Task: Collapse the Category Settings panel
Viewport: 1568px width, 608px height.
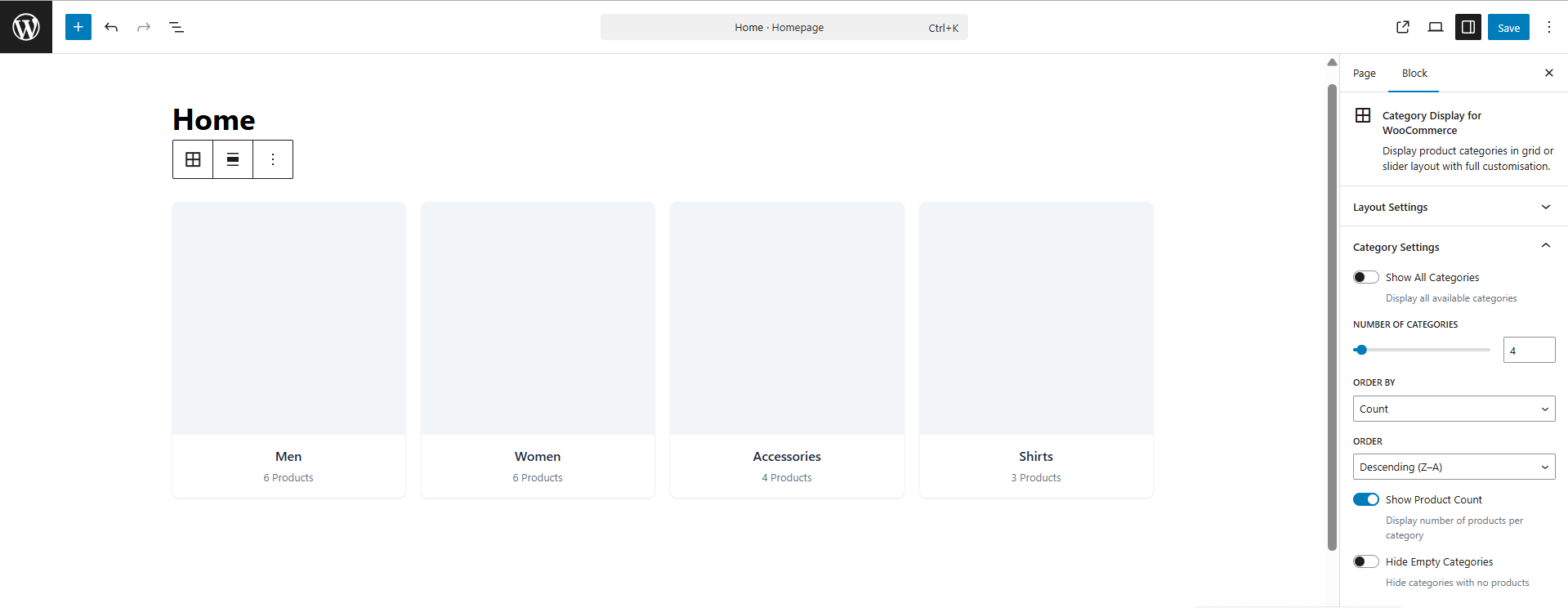Action: coord(1454,247)
